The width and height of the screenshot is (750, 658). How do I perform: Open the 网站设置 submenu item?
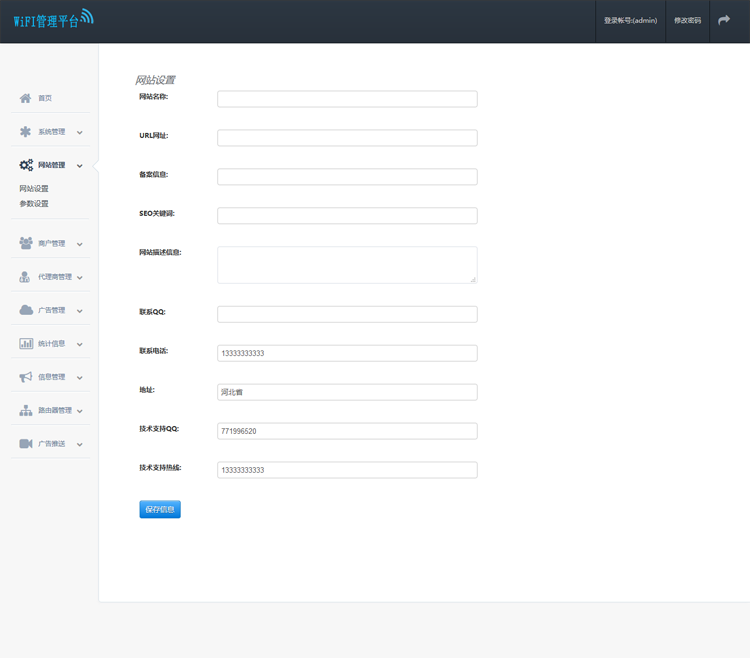pos(34,188)
